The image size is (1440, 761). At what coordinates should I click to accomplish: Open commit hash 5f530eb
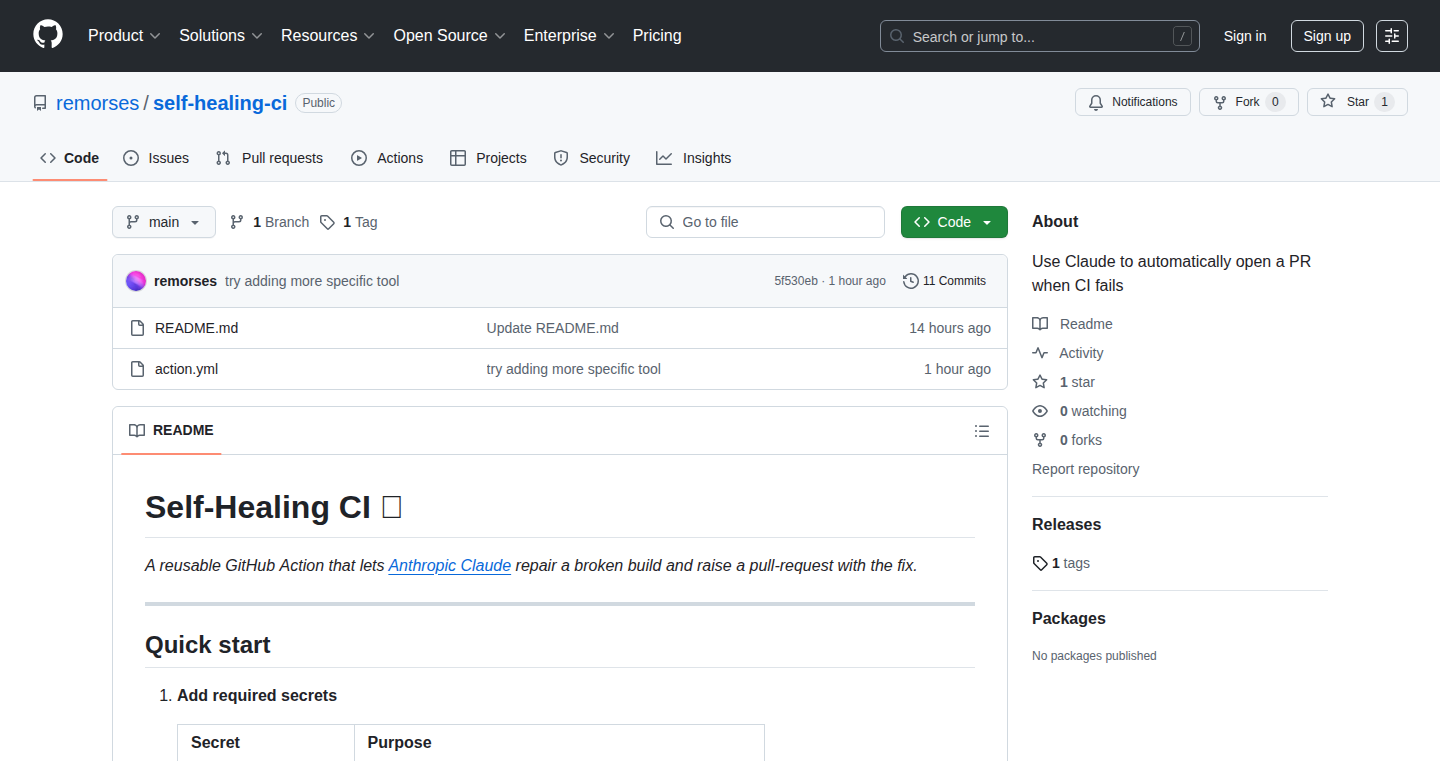point(796,281)
